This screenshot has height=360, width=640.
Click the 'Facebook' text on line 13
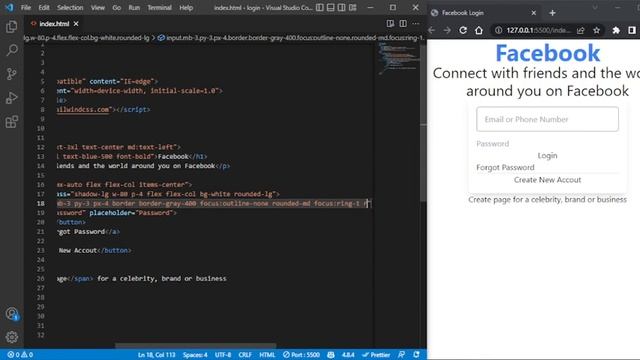pyautogui.click(x=173, y=156)
